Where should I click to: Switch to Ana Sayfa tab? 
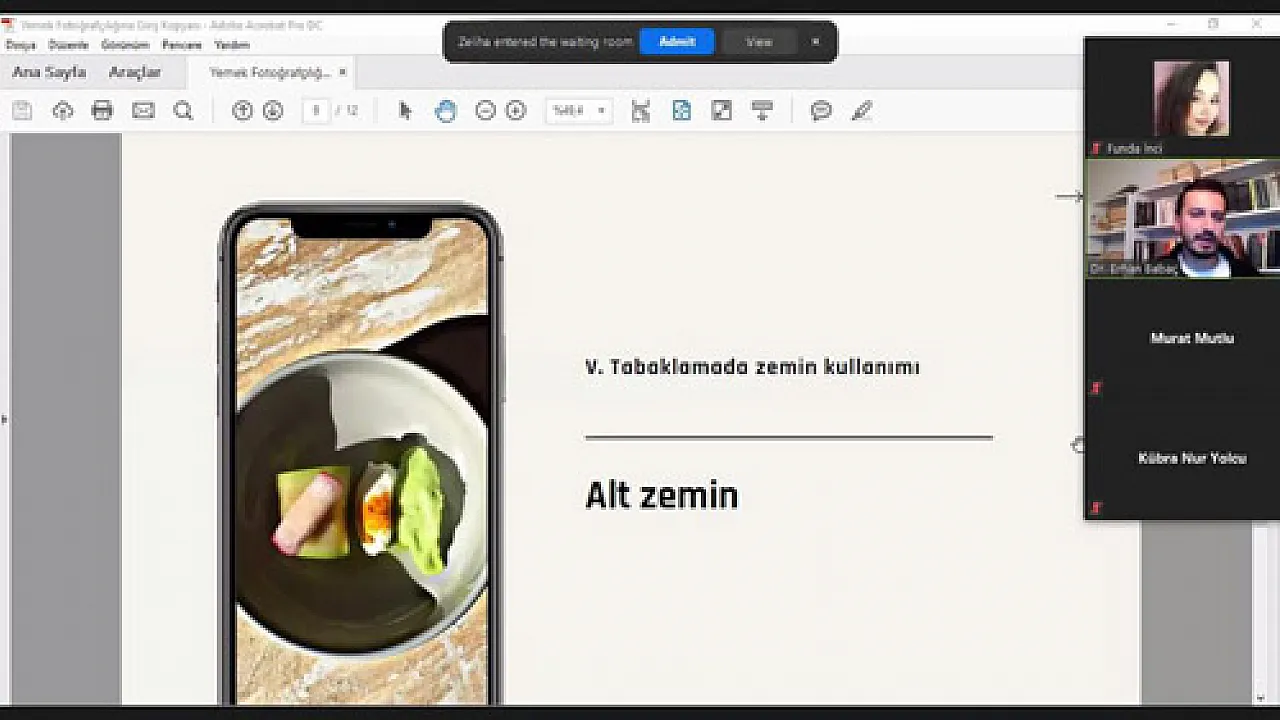(49, 72)
